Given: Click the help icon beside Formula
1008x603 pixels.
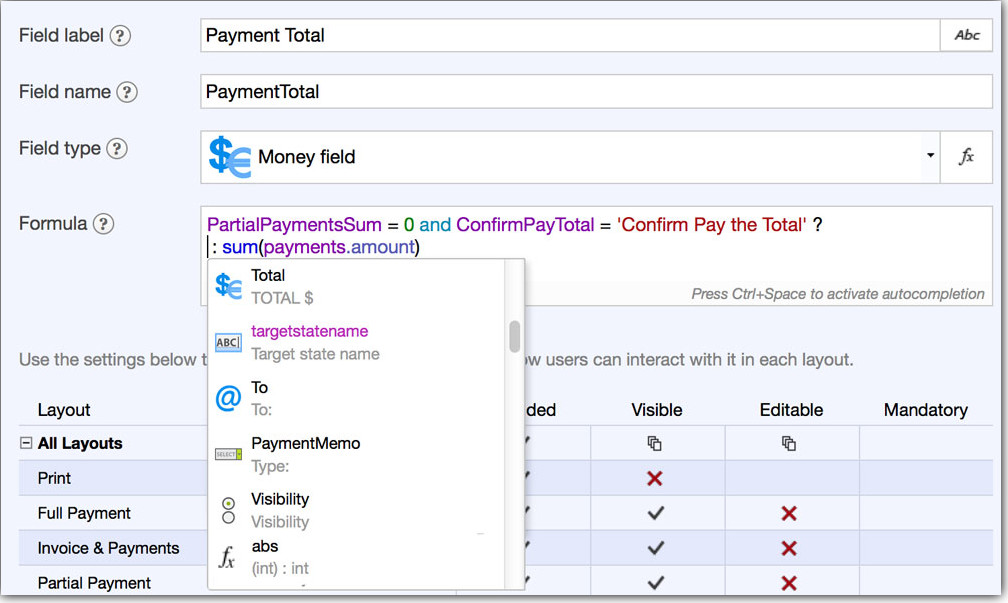Looking at the screenshot, I should pyautogui.click(x=103, y=224).
